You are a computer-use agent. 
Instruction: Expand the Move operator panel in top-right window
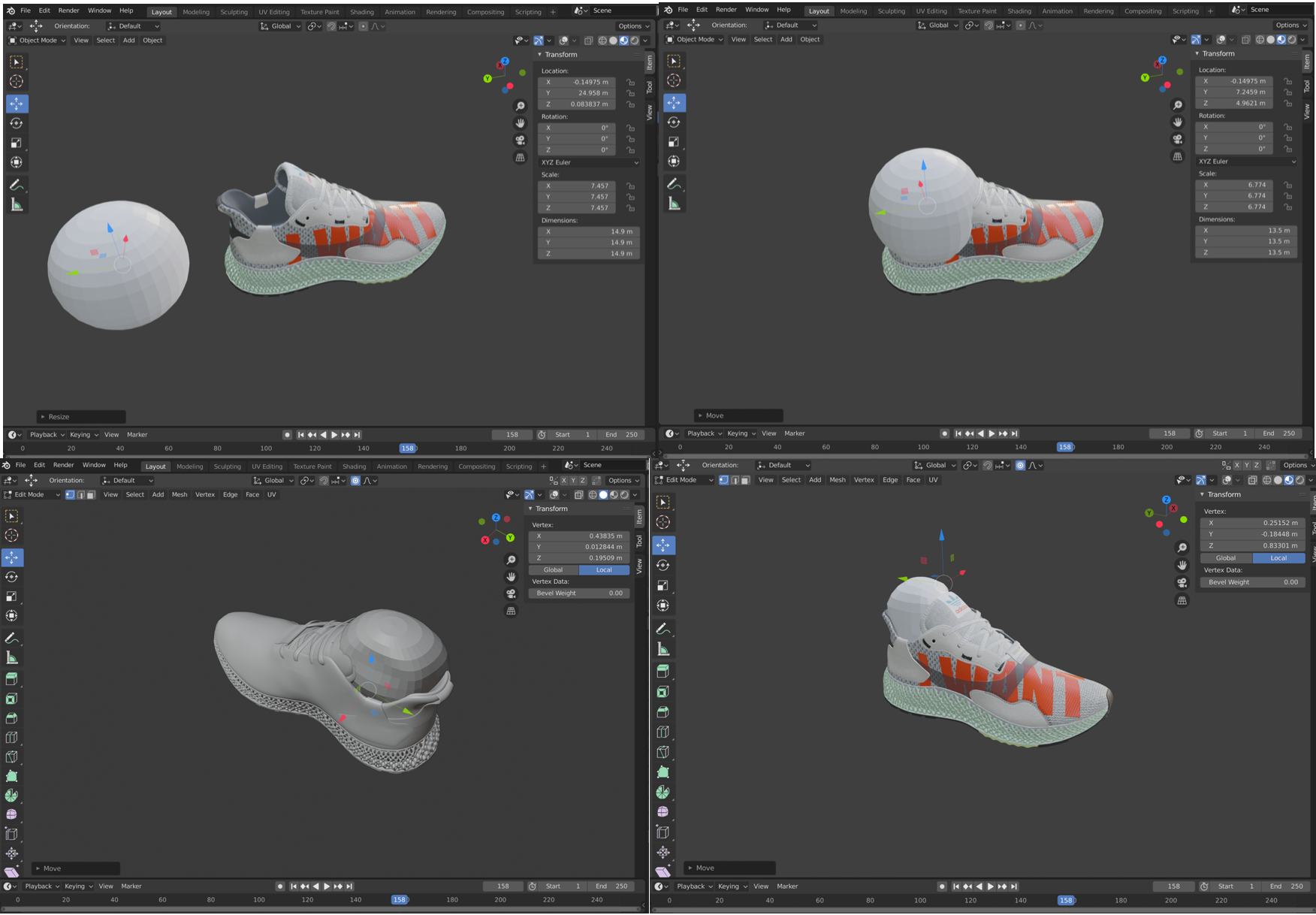click(x=738, y=415)
